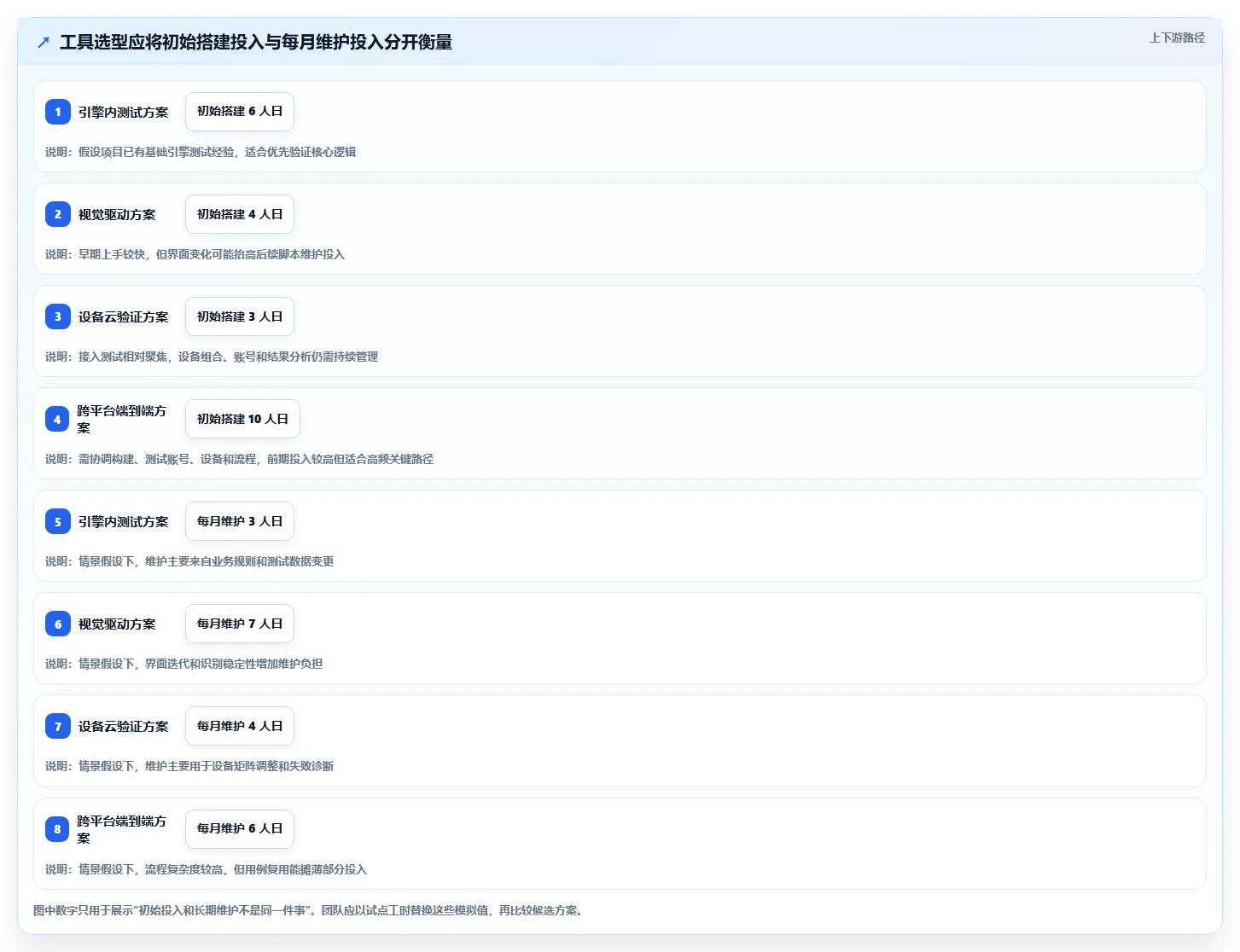The height and width of the screenshot is (952, 1240).
Task: Click 引擎内测试方案 title in row 5
Action: click(124, 521)
